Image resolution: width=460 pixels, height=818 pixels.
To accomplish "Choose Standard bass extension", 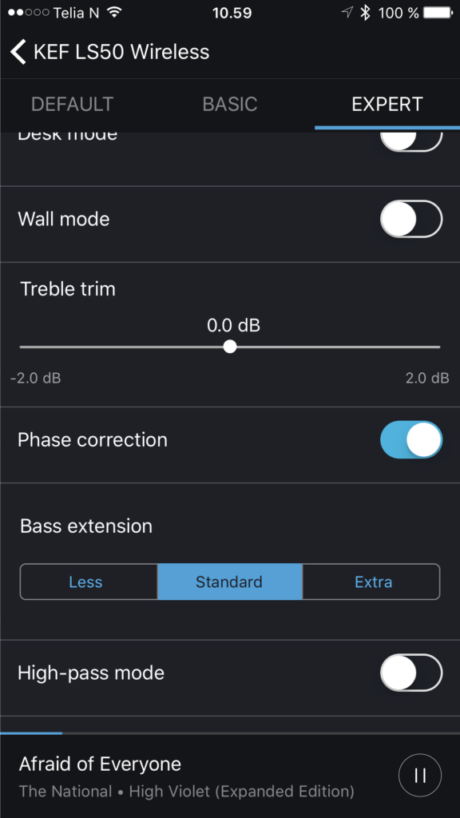I will coord(229,582).
